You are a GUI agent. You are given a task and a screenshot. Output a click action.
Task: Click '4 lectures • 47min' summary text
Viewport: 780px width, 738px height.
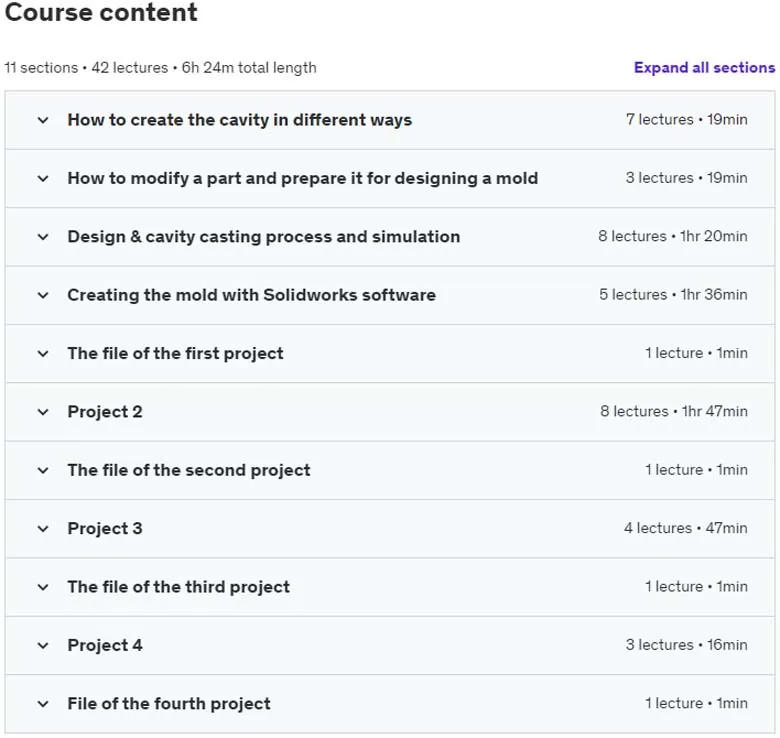click(685, 528)
